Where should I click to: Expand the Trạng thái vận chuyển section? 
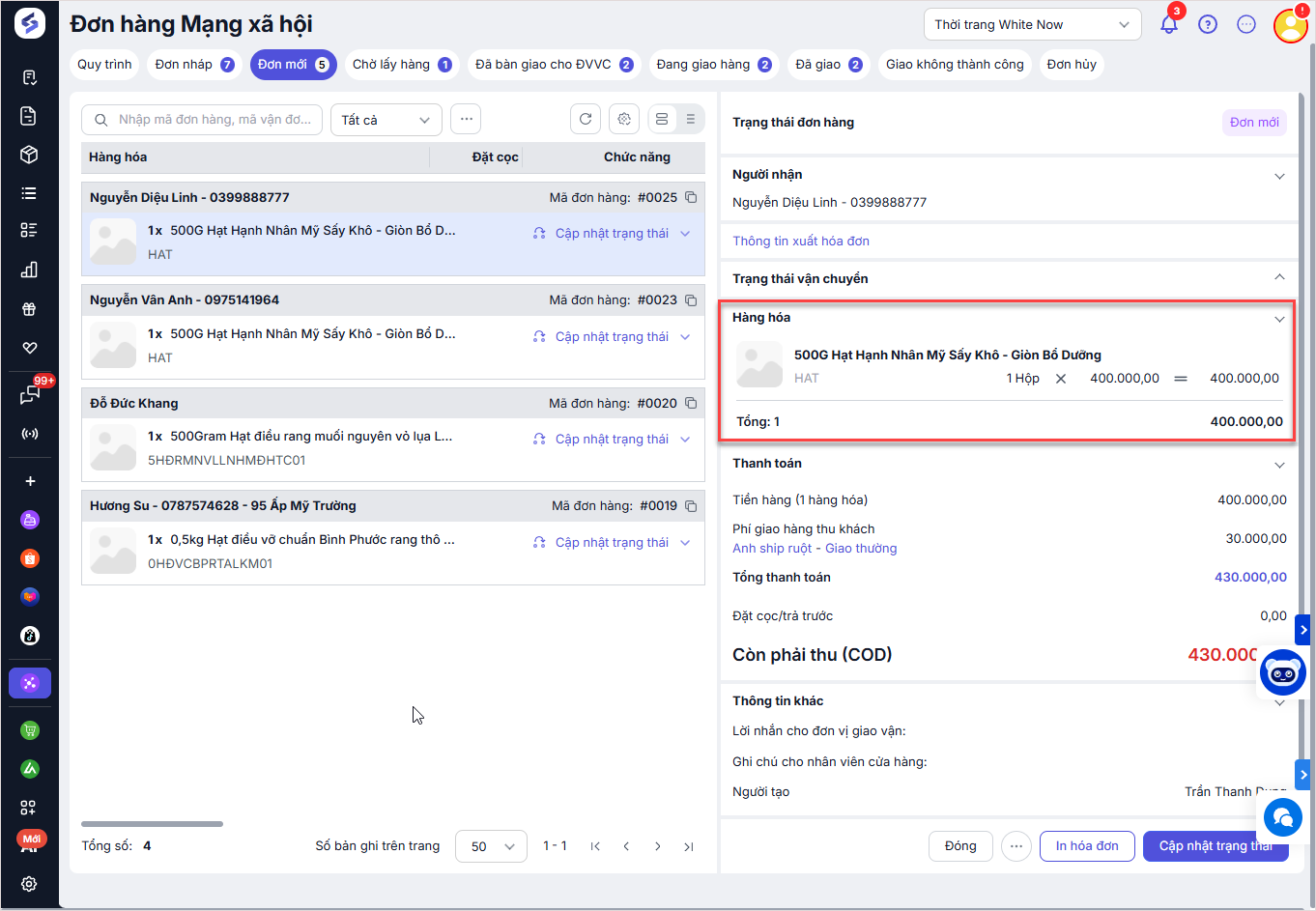tap(1278, 278)
